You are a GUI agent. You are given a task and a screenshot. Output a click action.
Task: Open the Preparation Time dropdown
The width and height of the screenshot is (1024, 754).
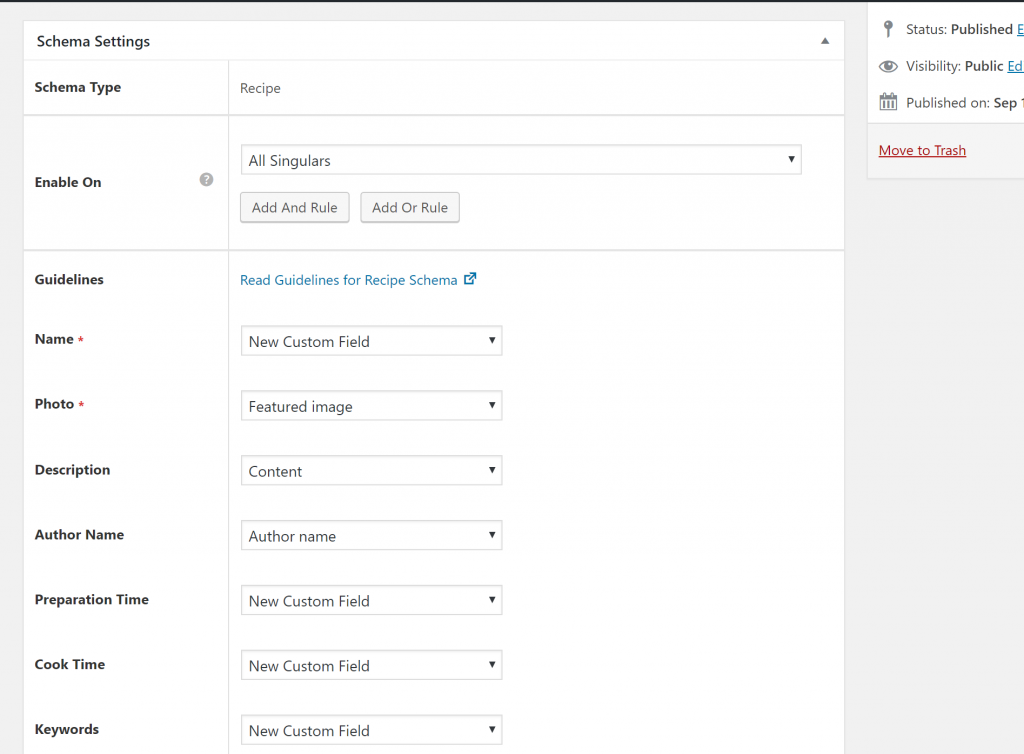371,601
